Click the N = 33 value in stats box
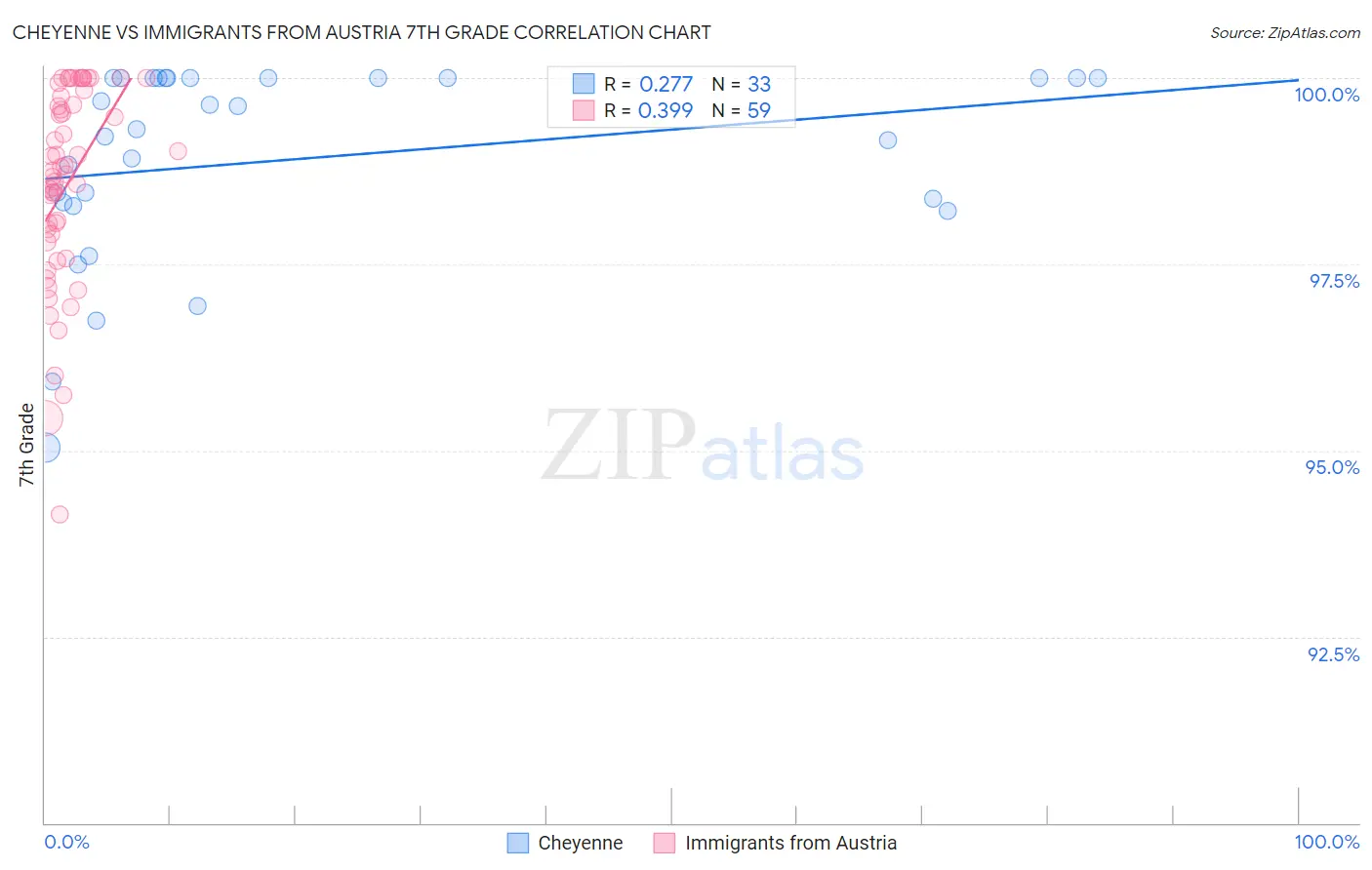The height and width of the screenshot is (870, 1372). [x=742, y=84]
